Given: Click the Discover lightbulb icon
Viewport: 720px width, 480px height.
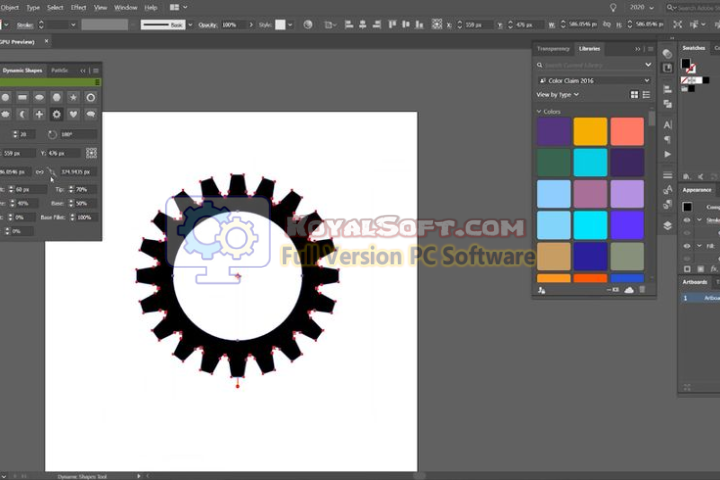Looking at the screenshot, I should (x=613, y=8).
